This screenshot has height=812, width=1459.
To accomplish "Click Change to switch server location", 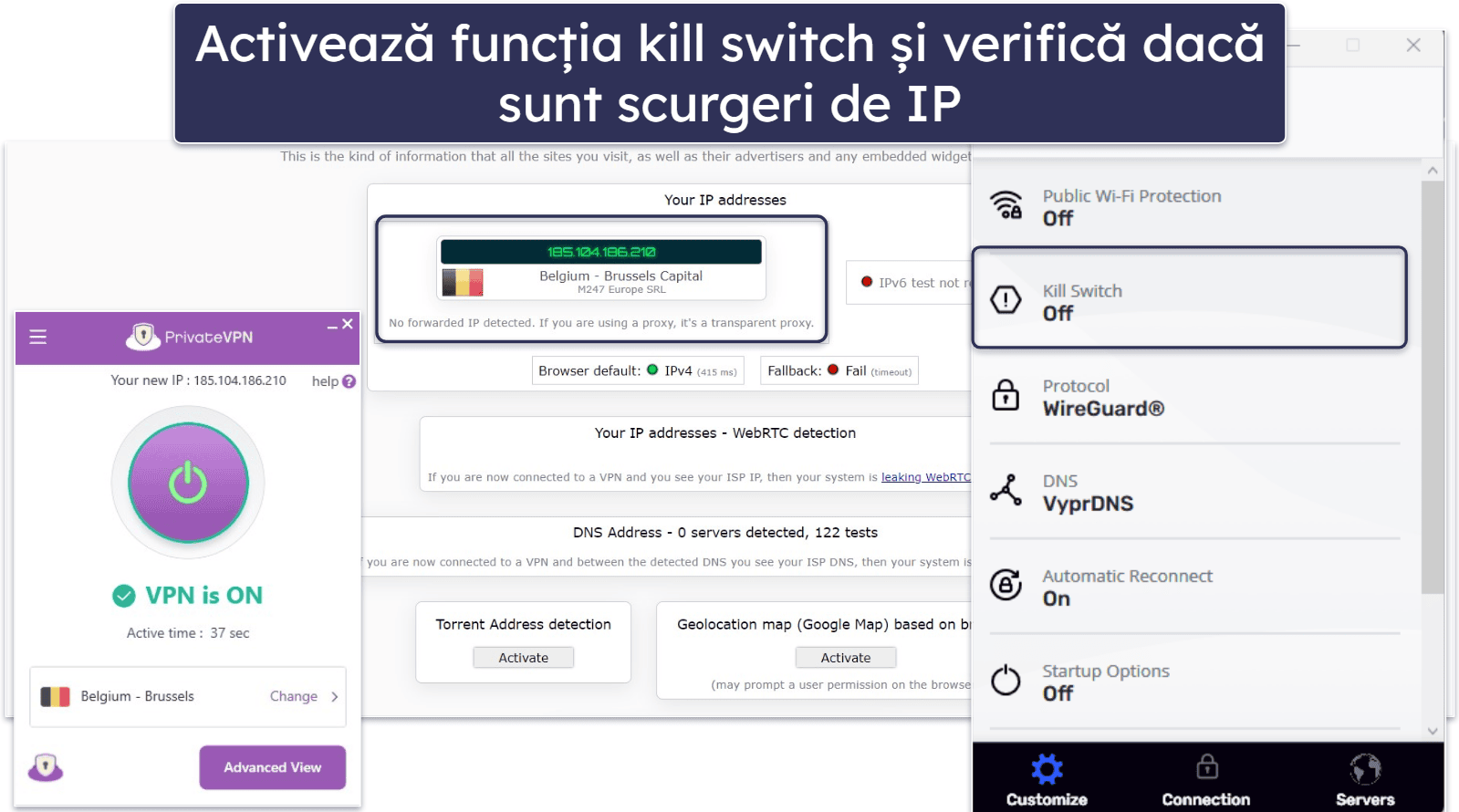I will tap(294, 696).
